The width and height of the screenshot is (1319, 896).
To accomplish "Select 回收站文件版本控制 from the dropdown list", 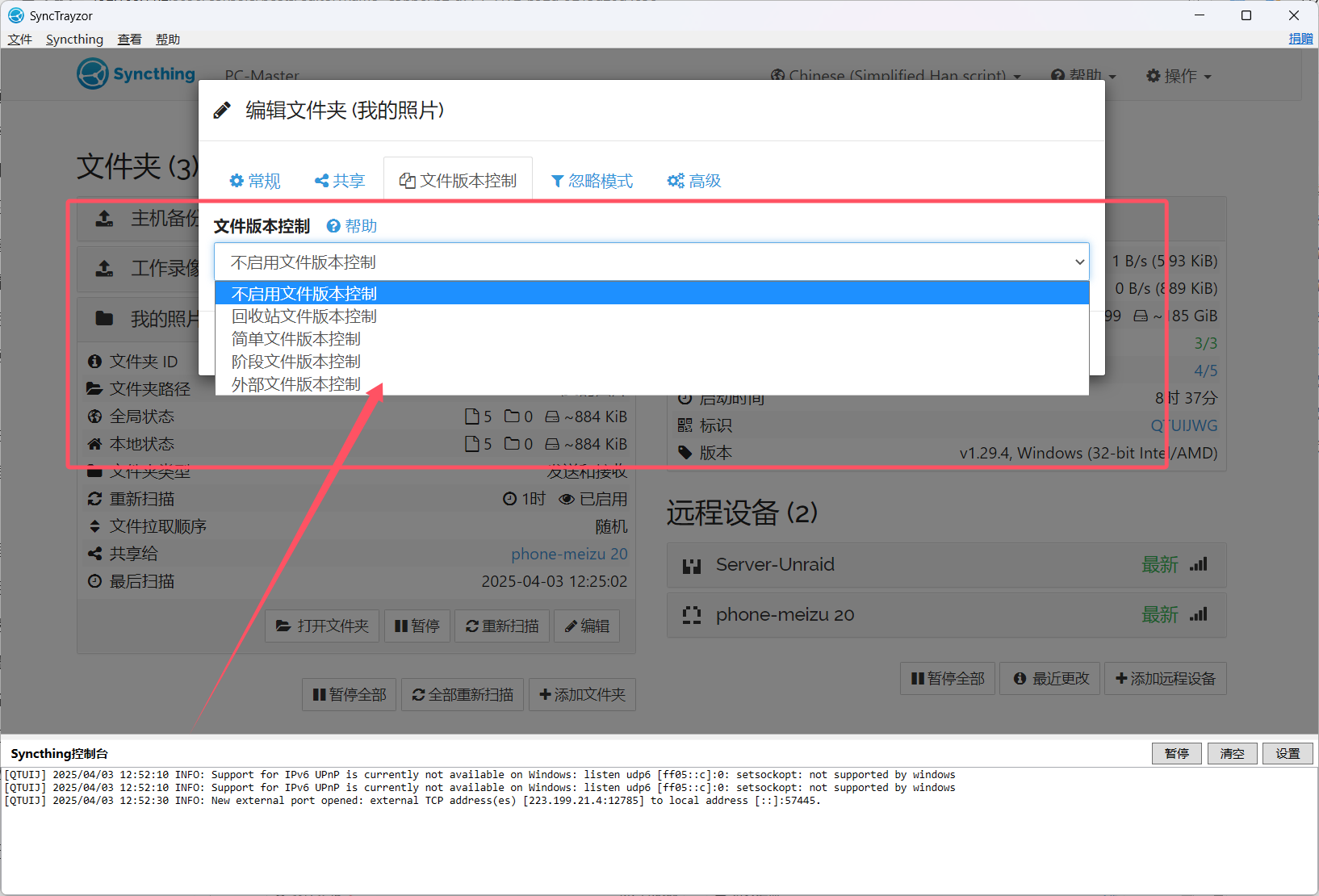I will 304,316.
